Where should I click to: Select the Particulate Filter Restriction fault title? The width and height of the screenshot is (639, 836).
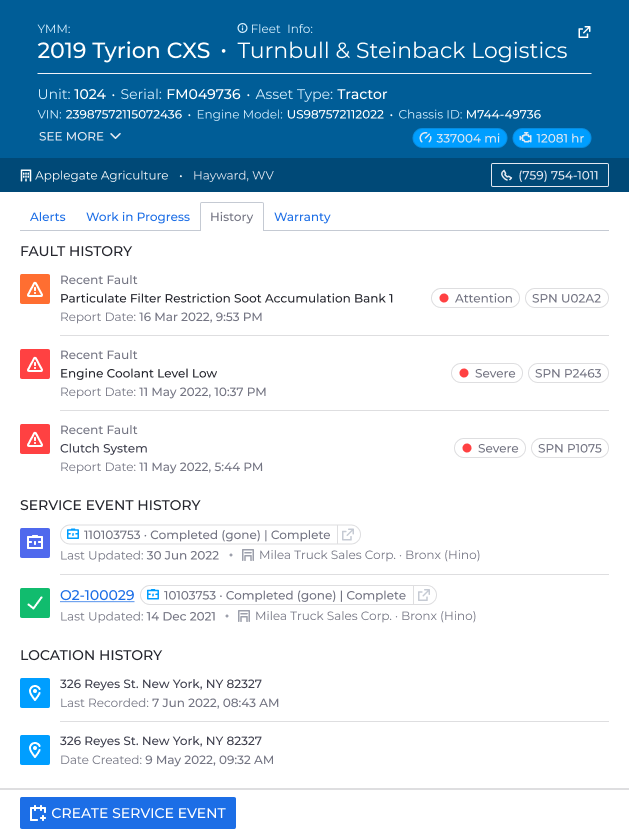coord(227,298)
